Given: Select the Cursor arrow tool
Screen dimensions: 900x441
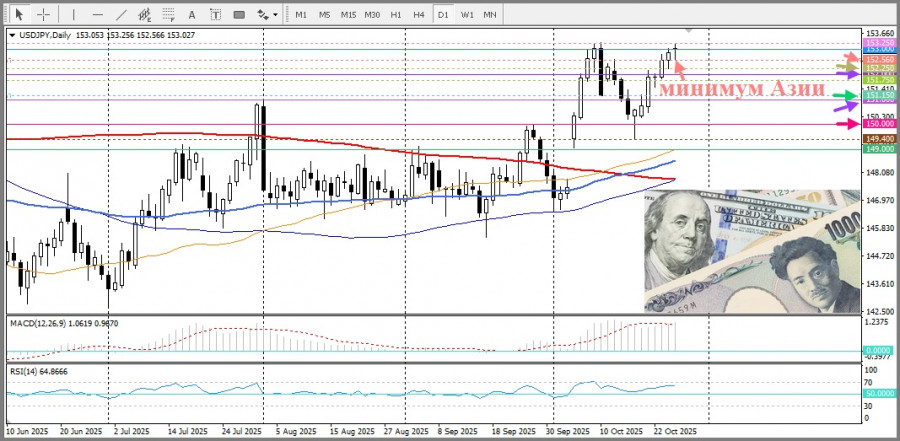Looking at the screenshot, I should (20, 14).
